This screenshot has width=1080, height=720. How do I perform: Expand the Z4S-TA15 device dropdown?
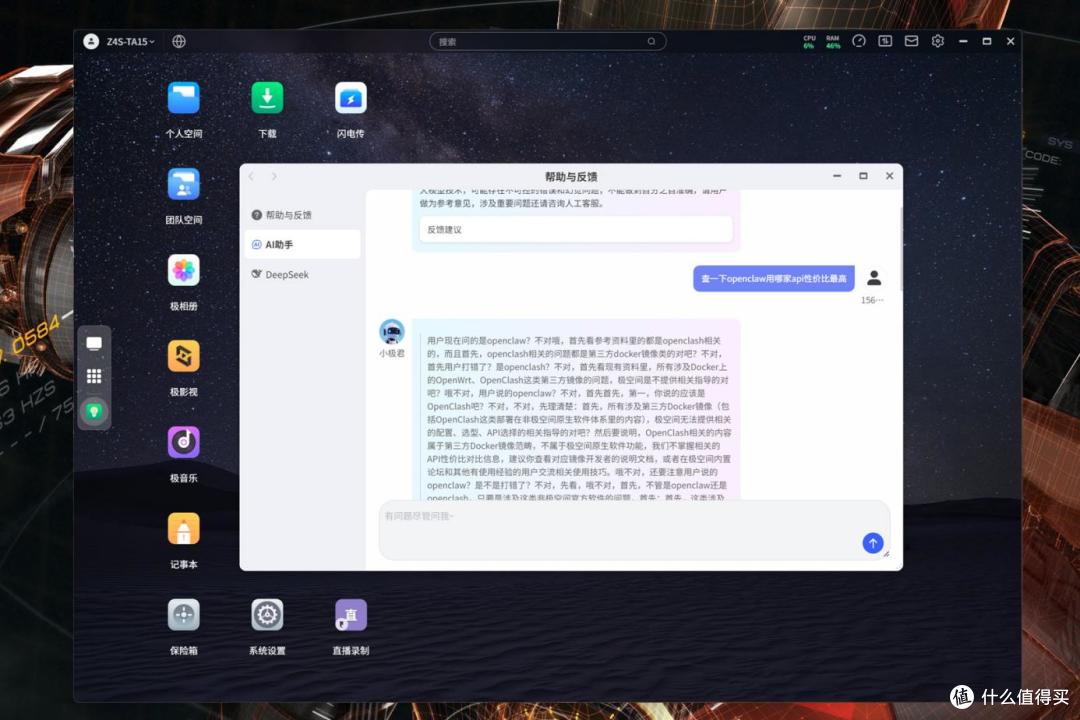[130, 41]
